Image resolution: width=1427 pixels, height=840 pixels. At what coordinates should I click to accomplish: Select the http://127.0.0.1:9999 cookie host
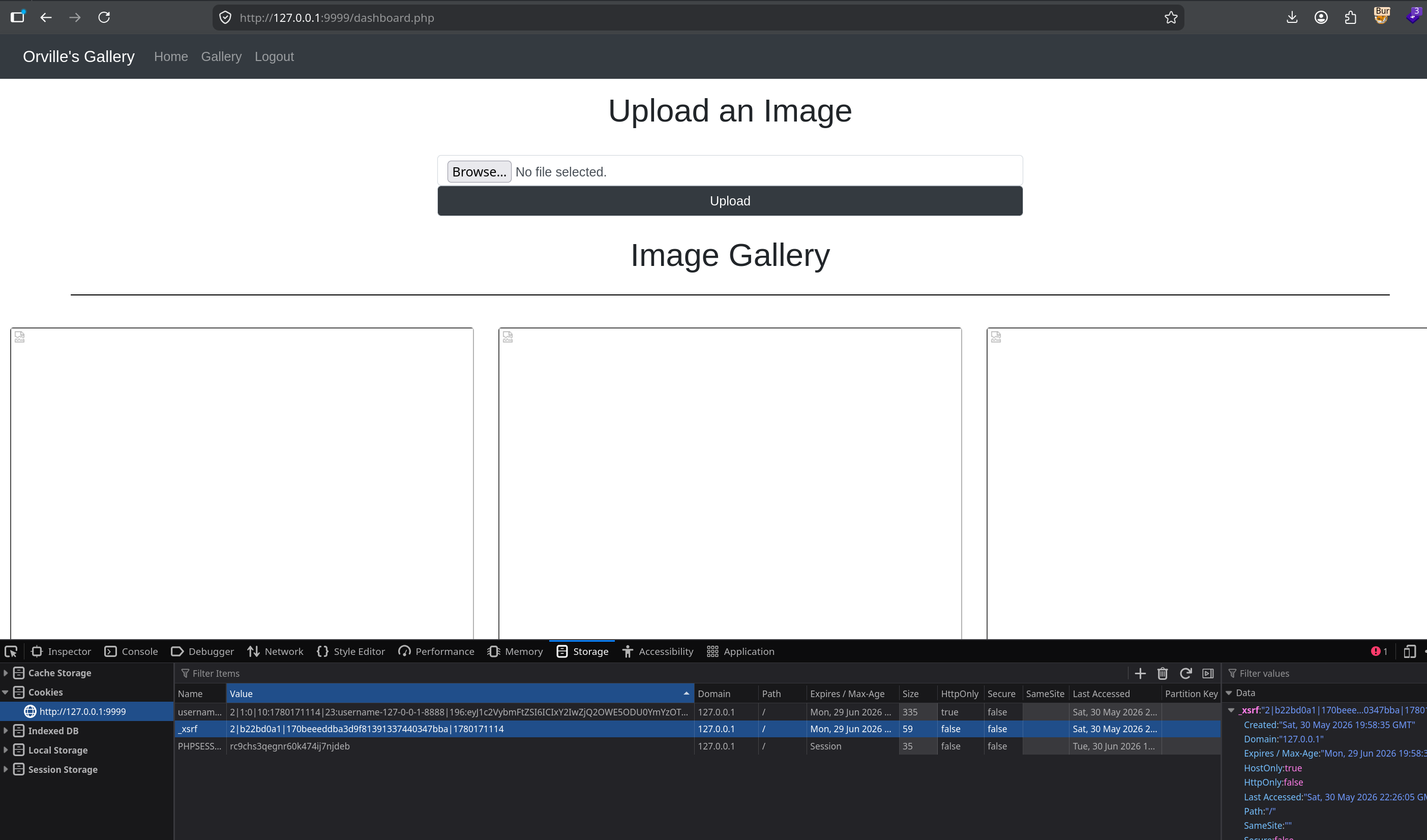click(86, 711)
